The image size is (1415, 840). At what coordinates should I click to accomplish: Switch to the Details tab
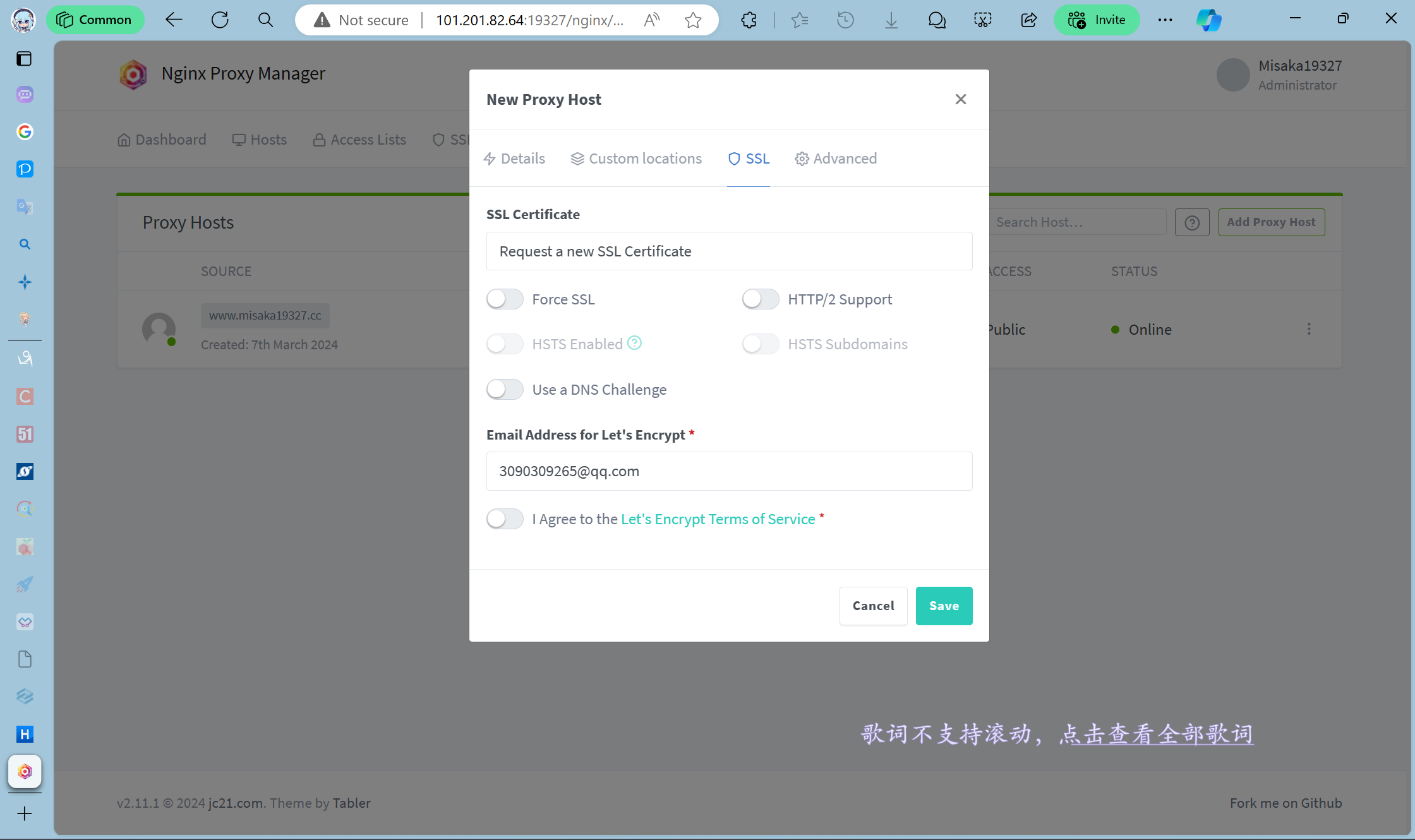(x=514, y=159)
